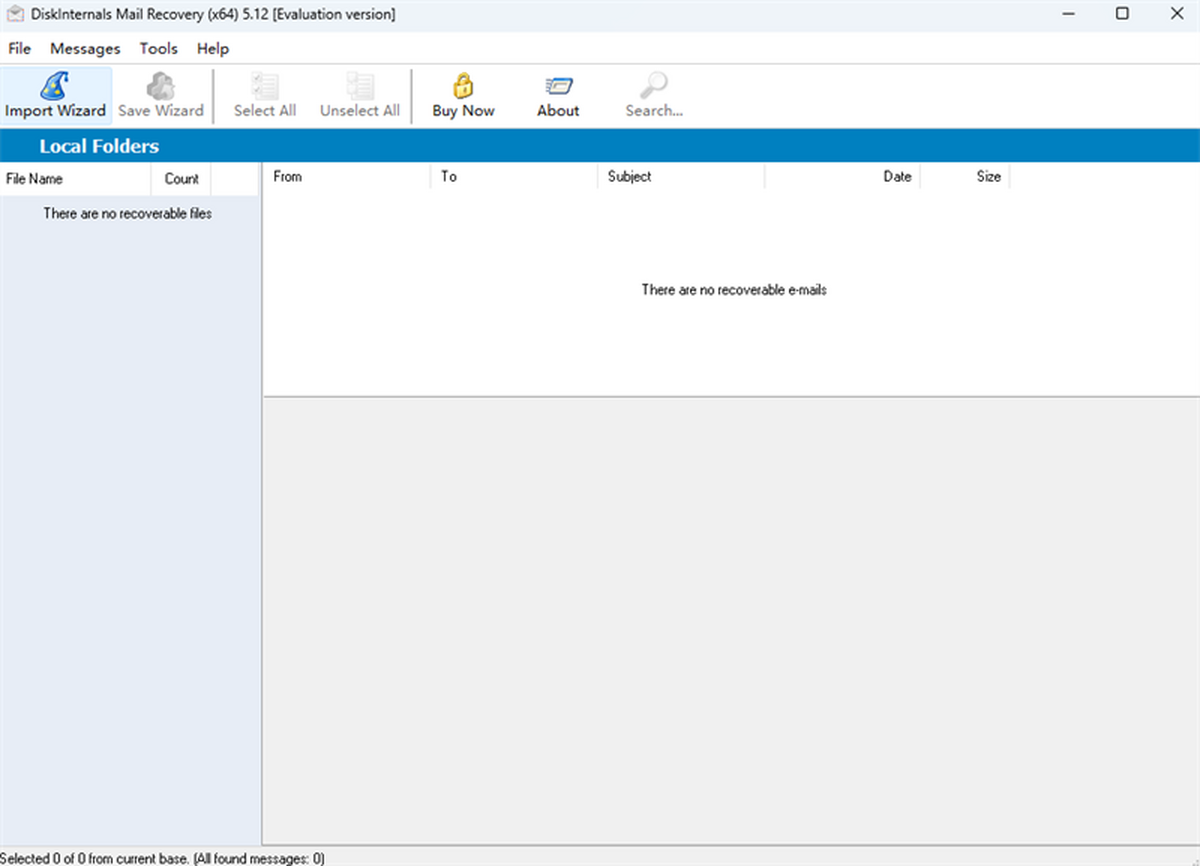Sort emails by the Subject column
The image size is (1200, 866).
click(x=682, y=177)
